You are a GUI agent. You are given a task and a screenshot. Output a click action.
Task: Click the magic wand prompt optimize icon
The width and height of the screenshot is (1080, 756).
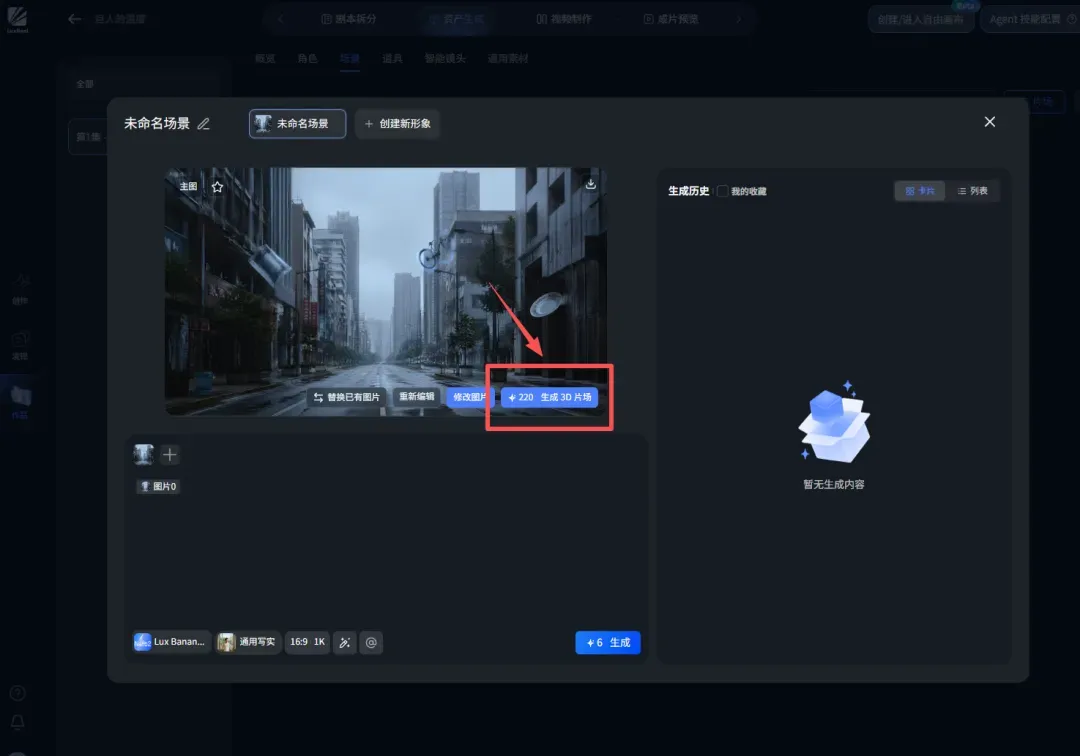pos(345,642)
